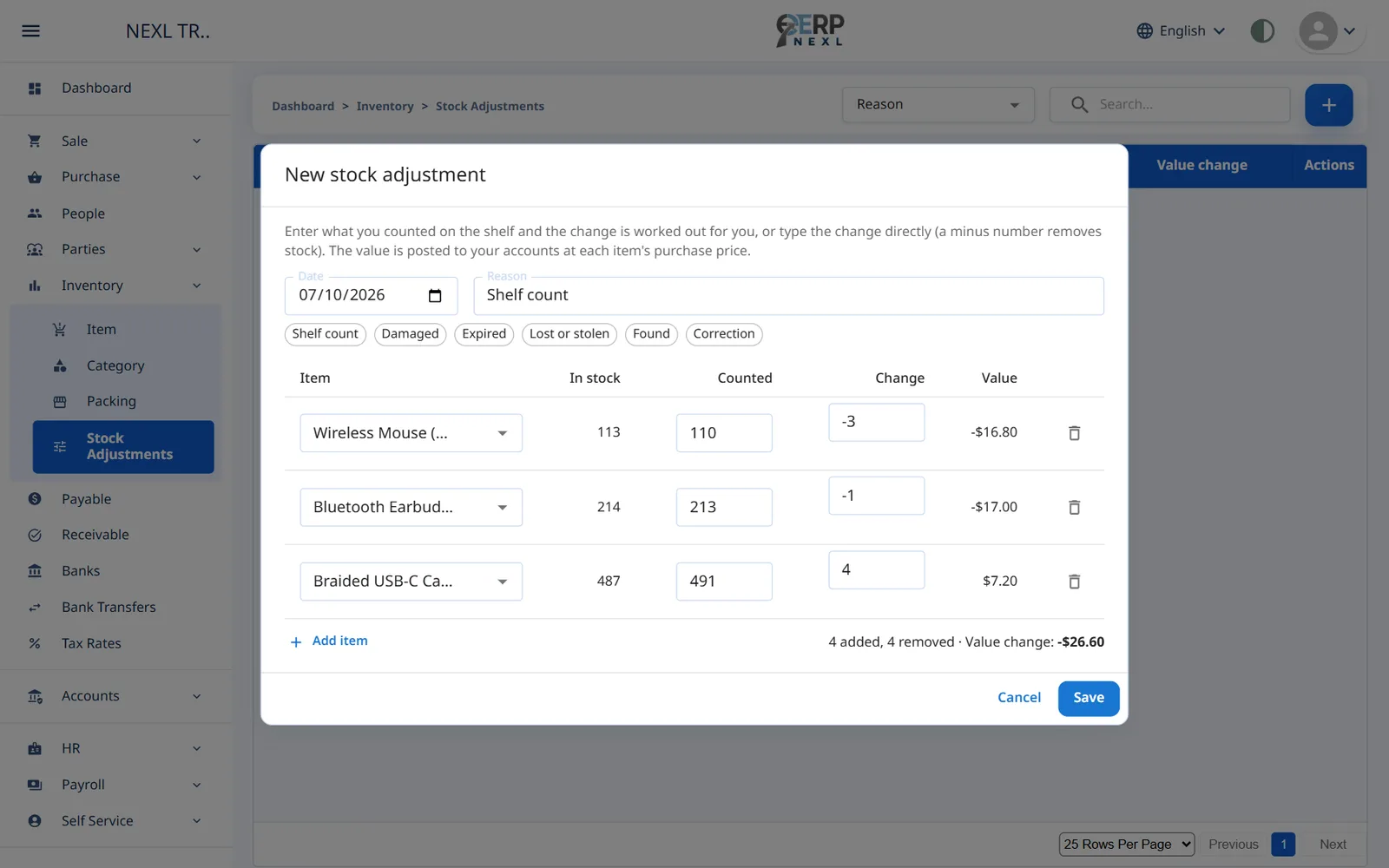Collapse the Inventory menu chevron
The width and height of the screenshot is (1389, 868).
(197, 286)
